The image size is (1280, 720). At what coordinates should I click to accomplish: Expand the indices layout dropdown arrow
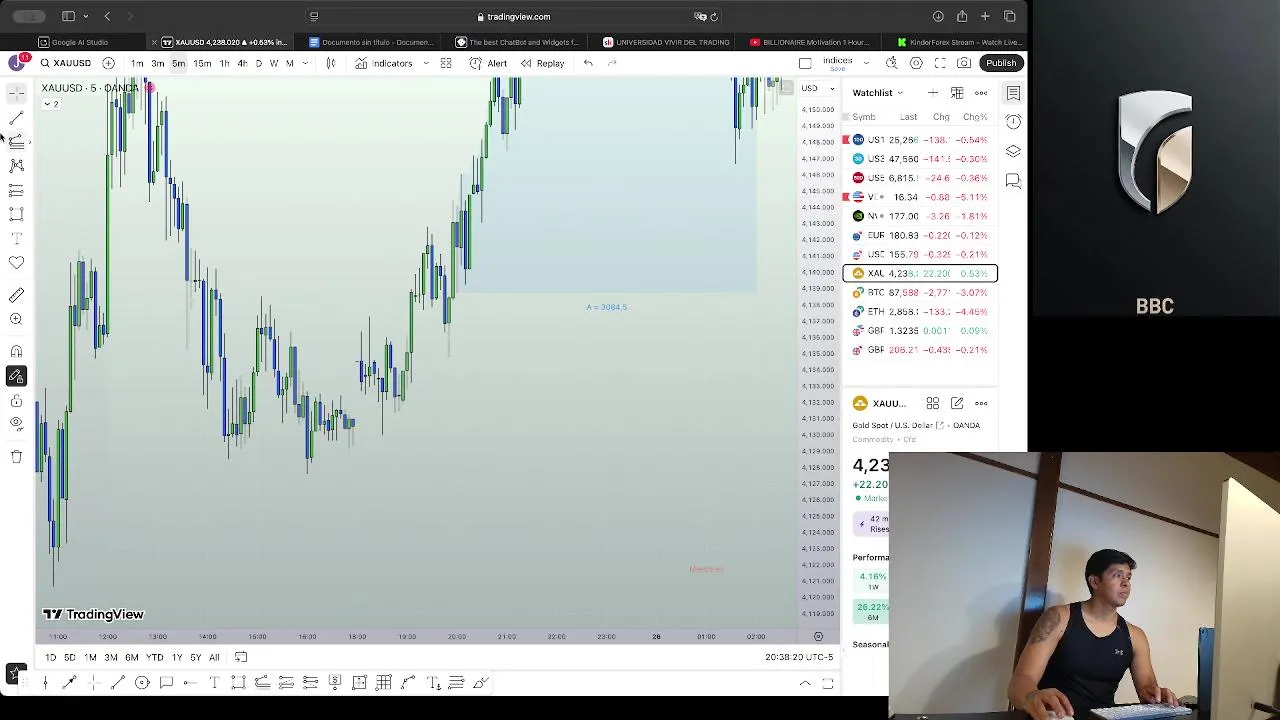866,63
